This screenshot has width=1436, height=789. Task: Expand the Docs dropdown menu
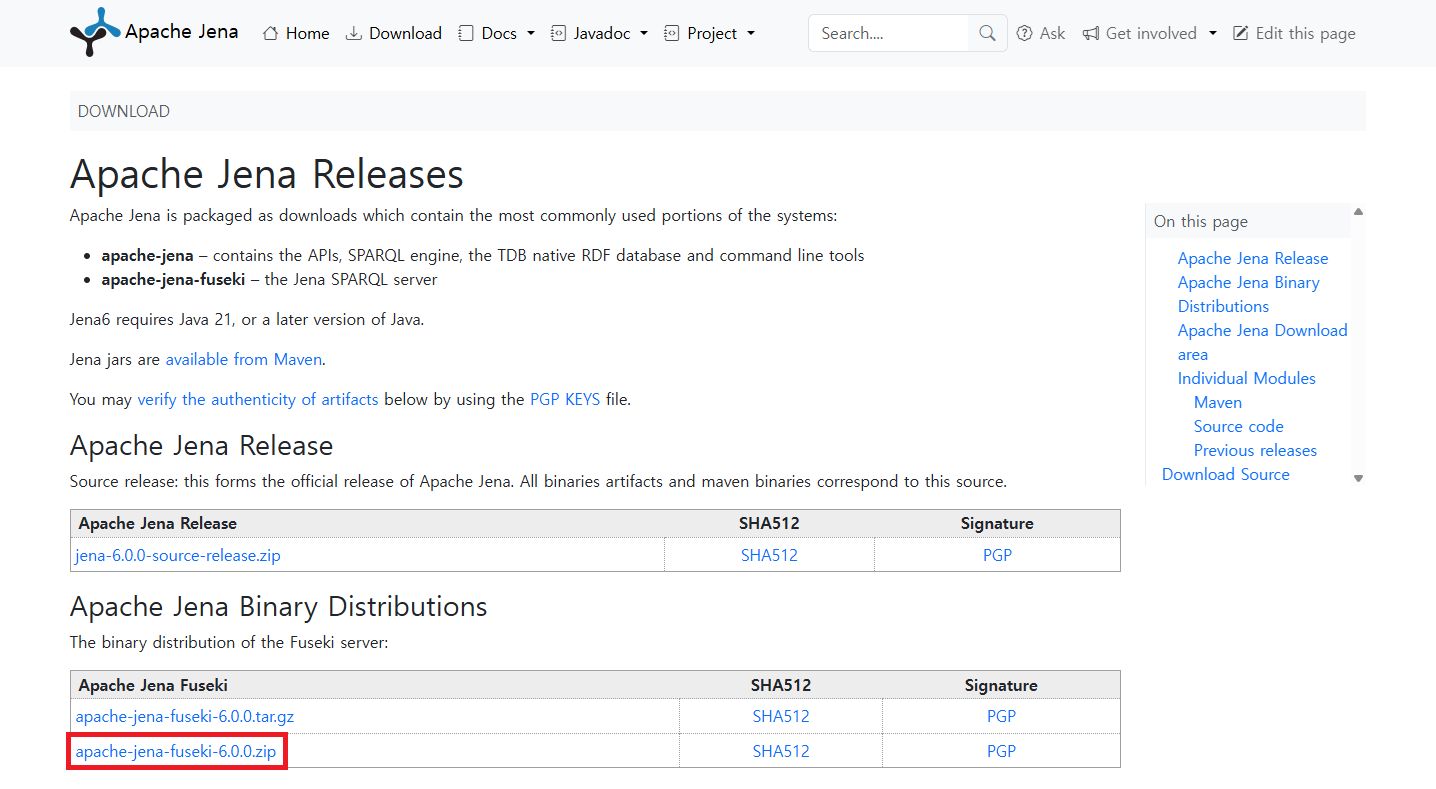(530, 33)
